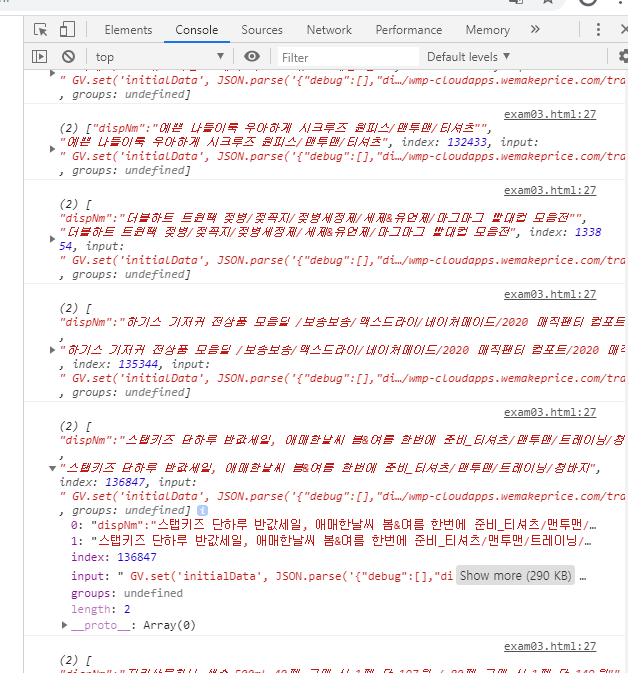Switch to the Memory tab
This screenshot has height=673, width=628.
[x=488, y=30]
